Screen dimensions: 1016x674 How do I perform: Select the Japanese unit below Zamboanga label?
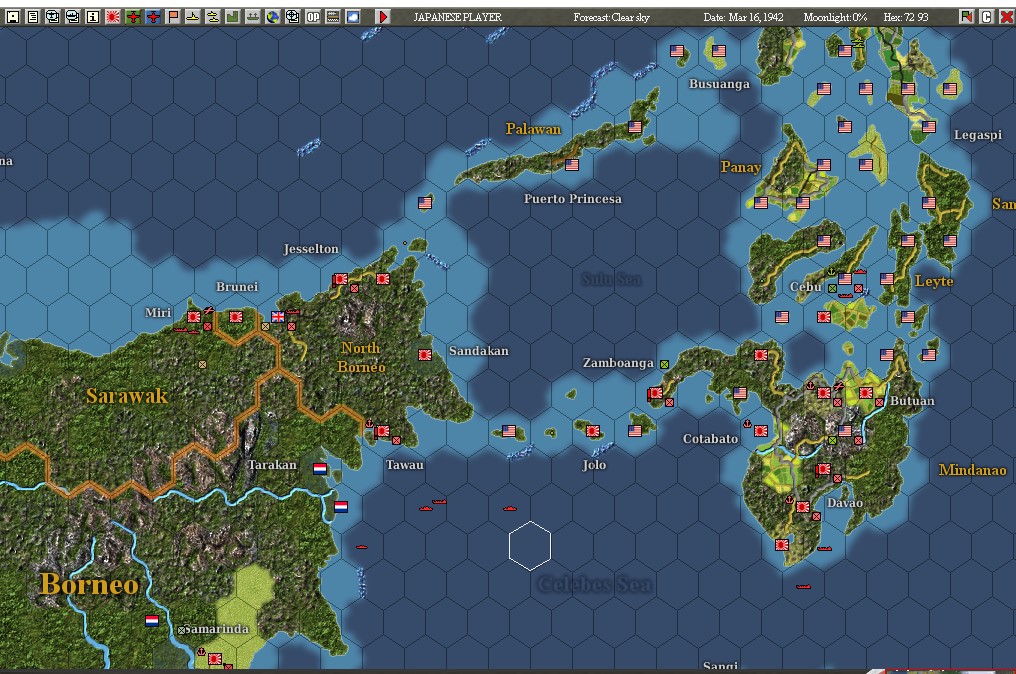tap(654, 393)
